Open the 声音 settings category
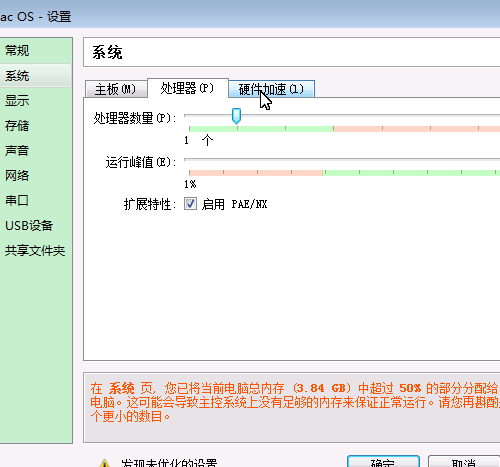The width and height of the screenshot is (500, 467). point(17,151)
